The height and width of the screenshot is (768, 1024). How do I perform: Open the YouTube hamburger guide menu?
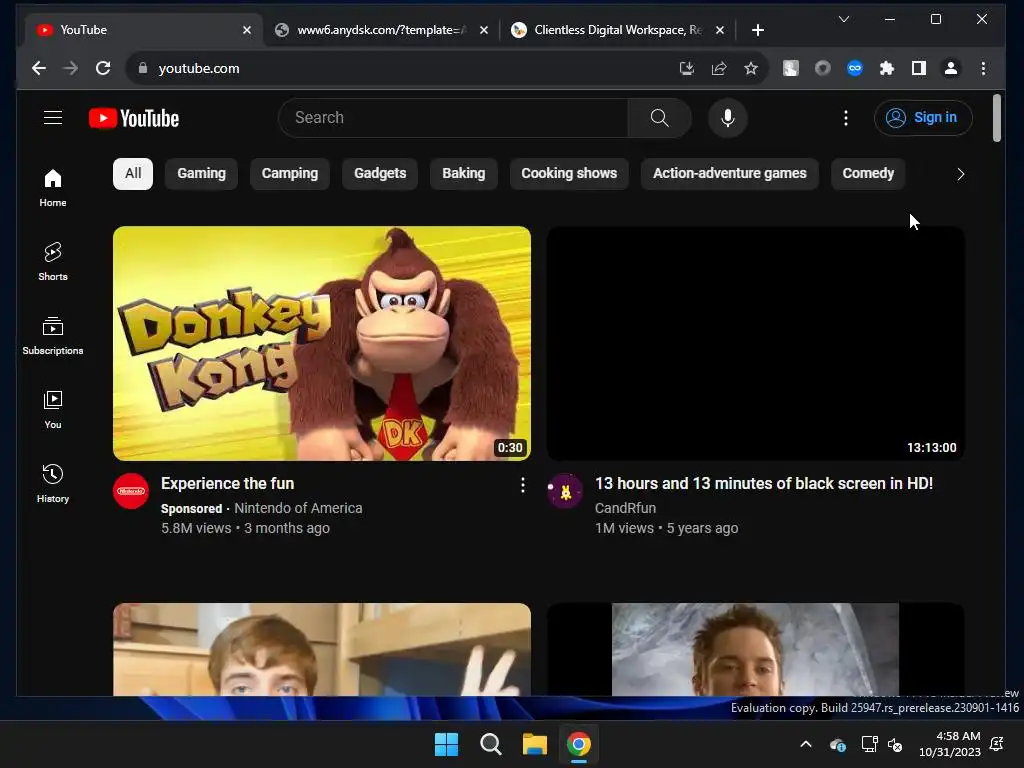(x=53, y=118)
